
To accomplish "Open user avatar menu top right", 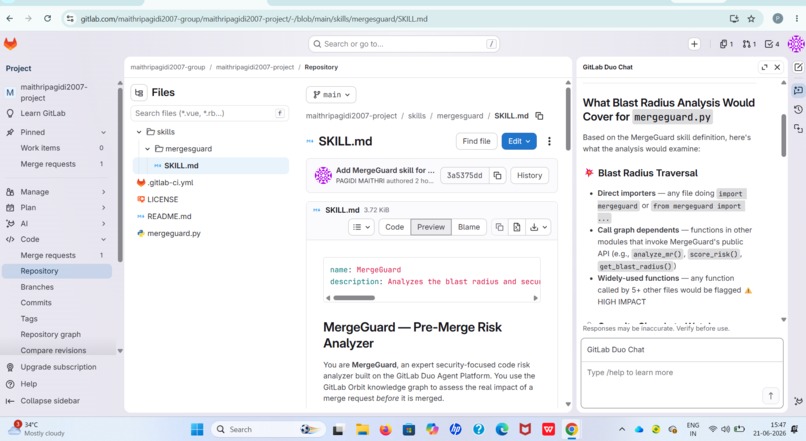I will tap(796, 44).
